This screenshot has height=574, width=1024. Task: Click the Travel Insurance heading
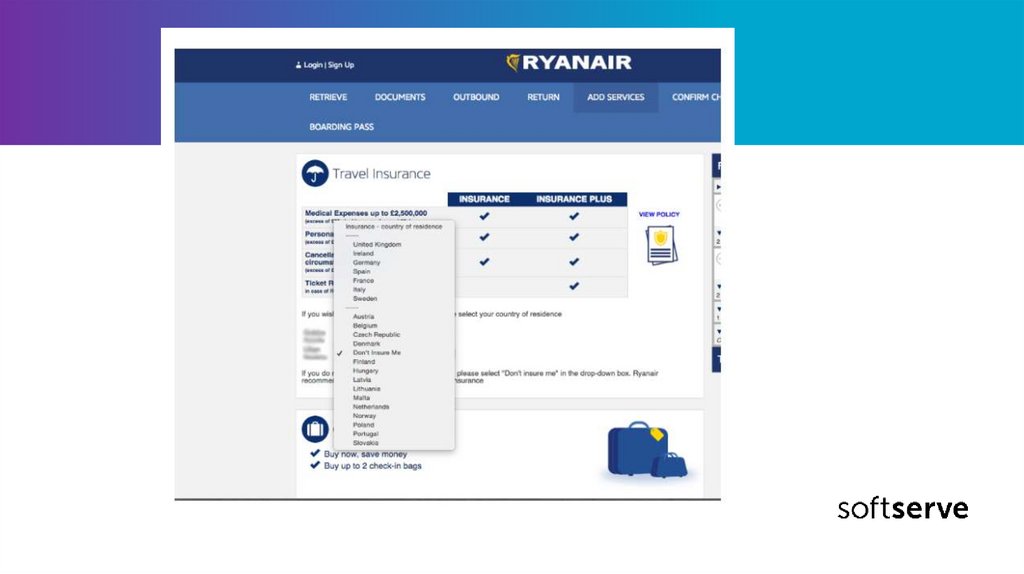coord(381,174)
